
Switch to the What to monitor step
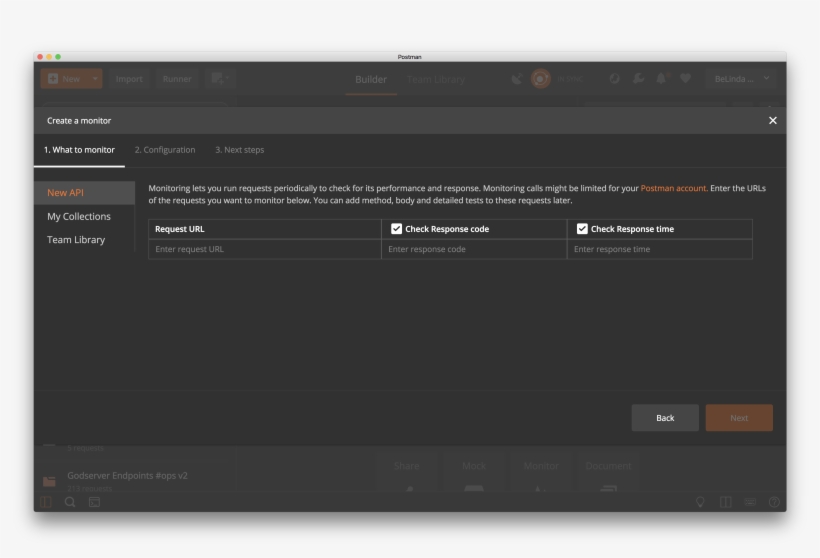click(x=79, y=150)
